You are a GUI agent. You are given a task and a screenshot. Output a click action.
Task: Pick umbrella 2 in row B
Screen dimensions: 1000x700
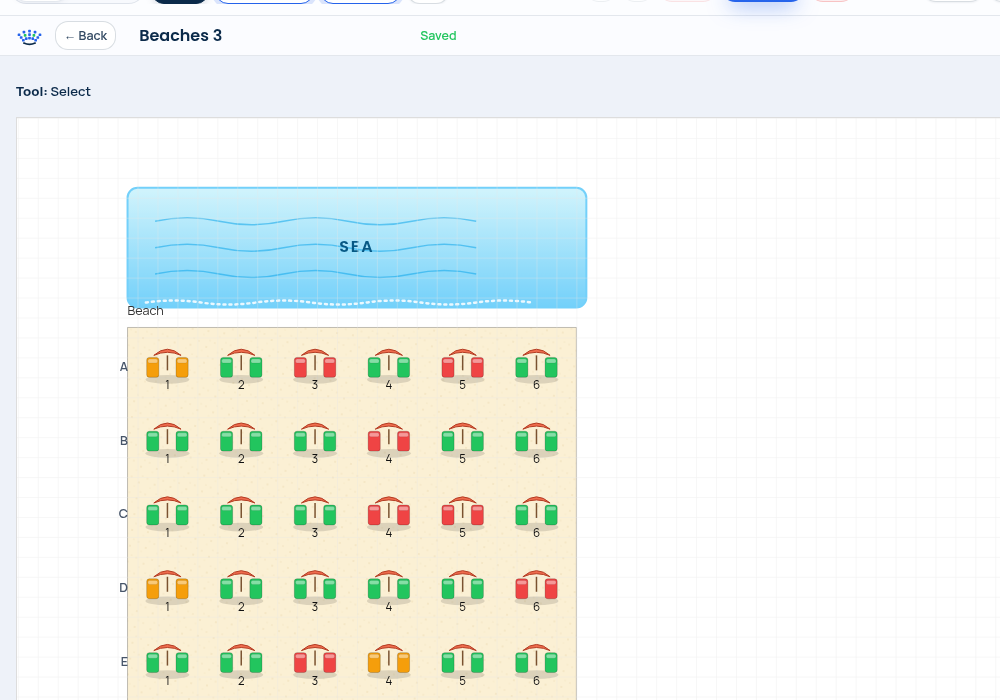pyautogui.click(x=241, y=441)
